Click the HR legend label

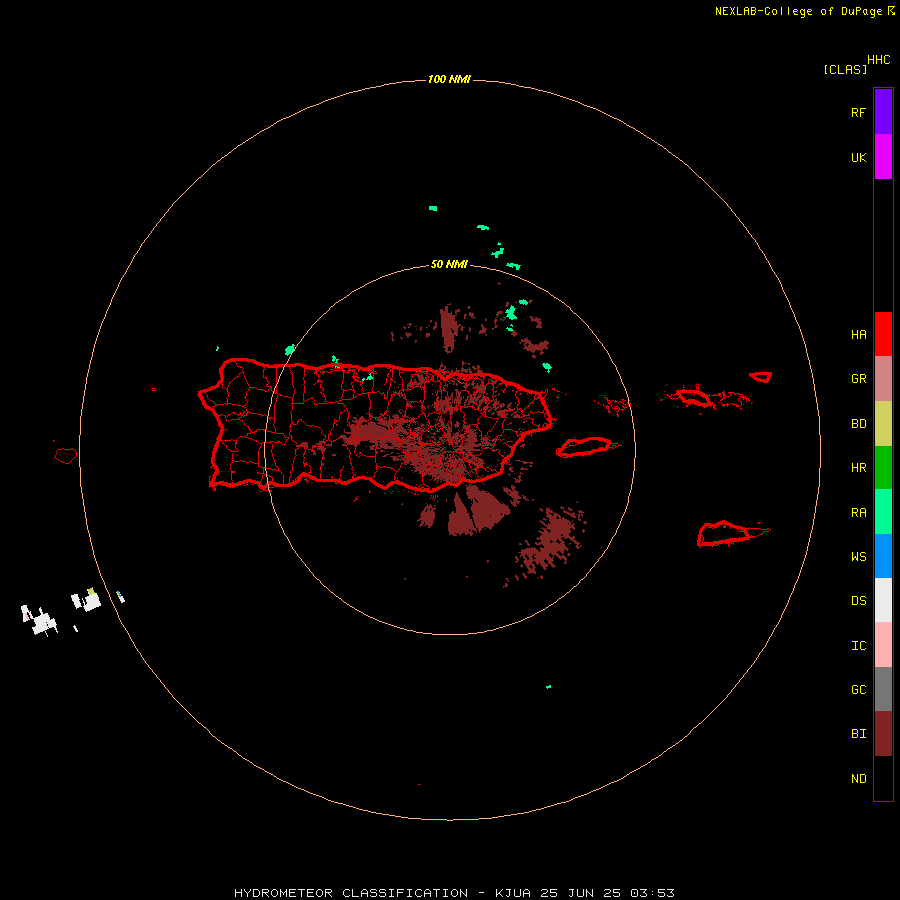click(858, 468)
